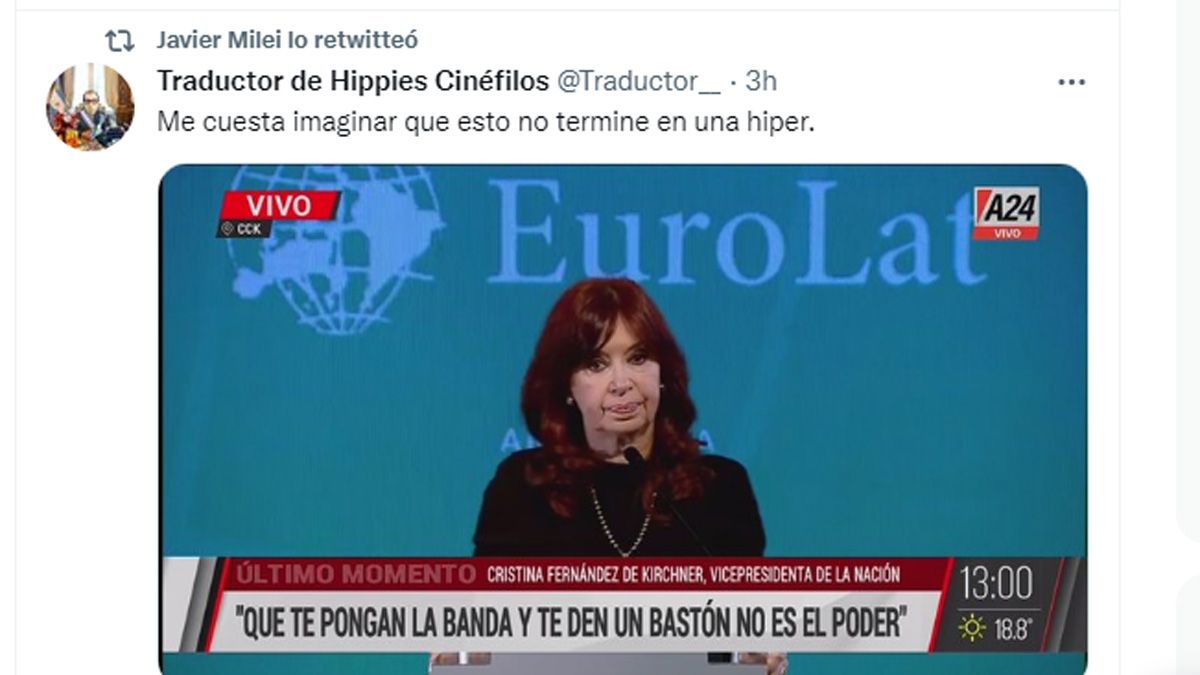The height and width of the screenshot is (675, 1200).
Task: Click the Traductor de Hippies Cinéfilos display name
Action: point(353,81)
